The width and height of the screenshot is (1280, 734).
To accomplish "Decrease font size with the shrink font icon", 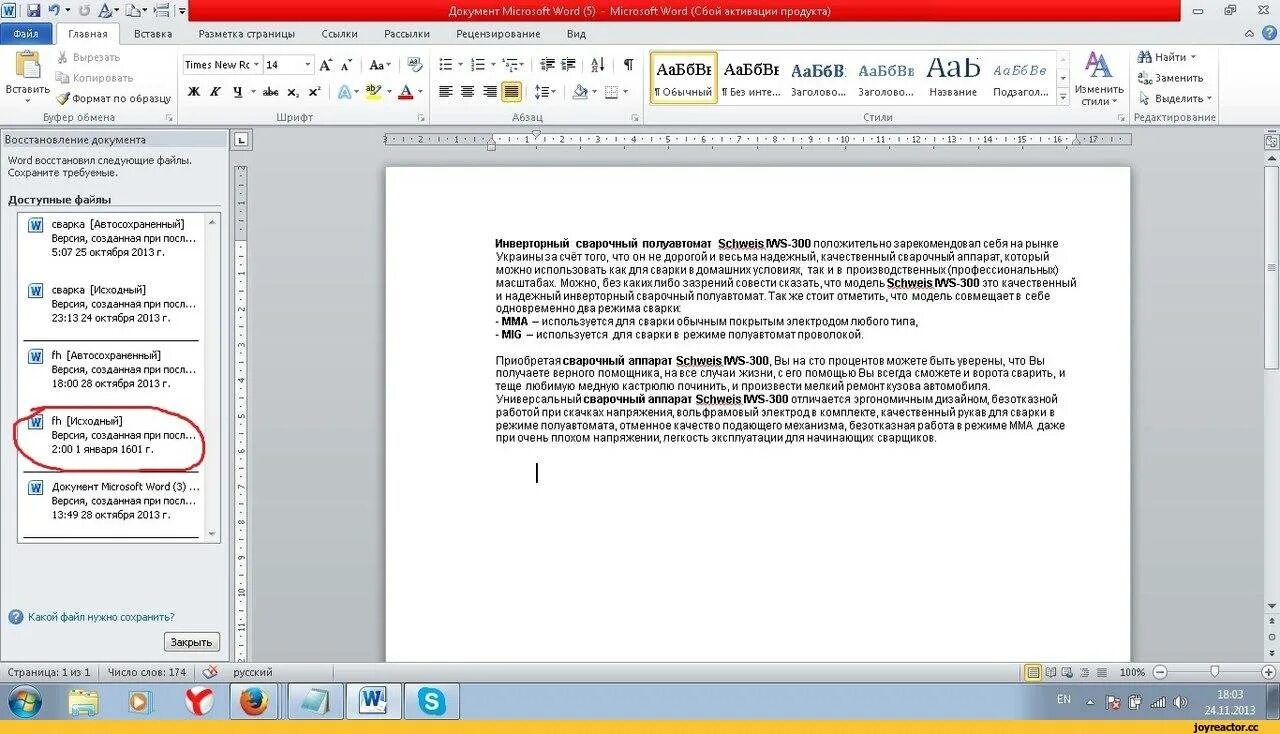I will 346,64.
